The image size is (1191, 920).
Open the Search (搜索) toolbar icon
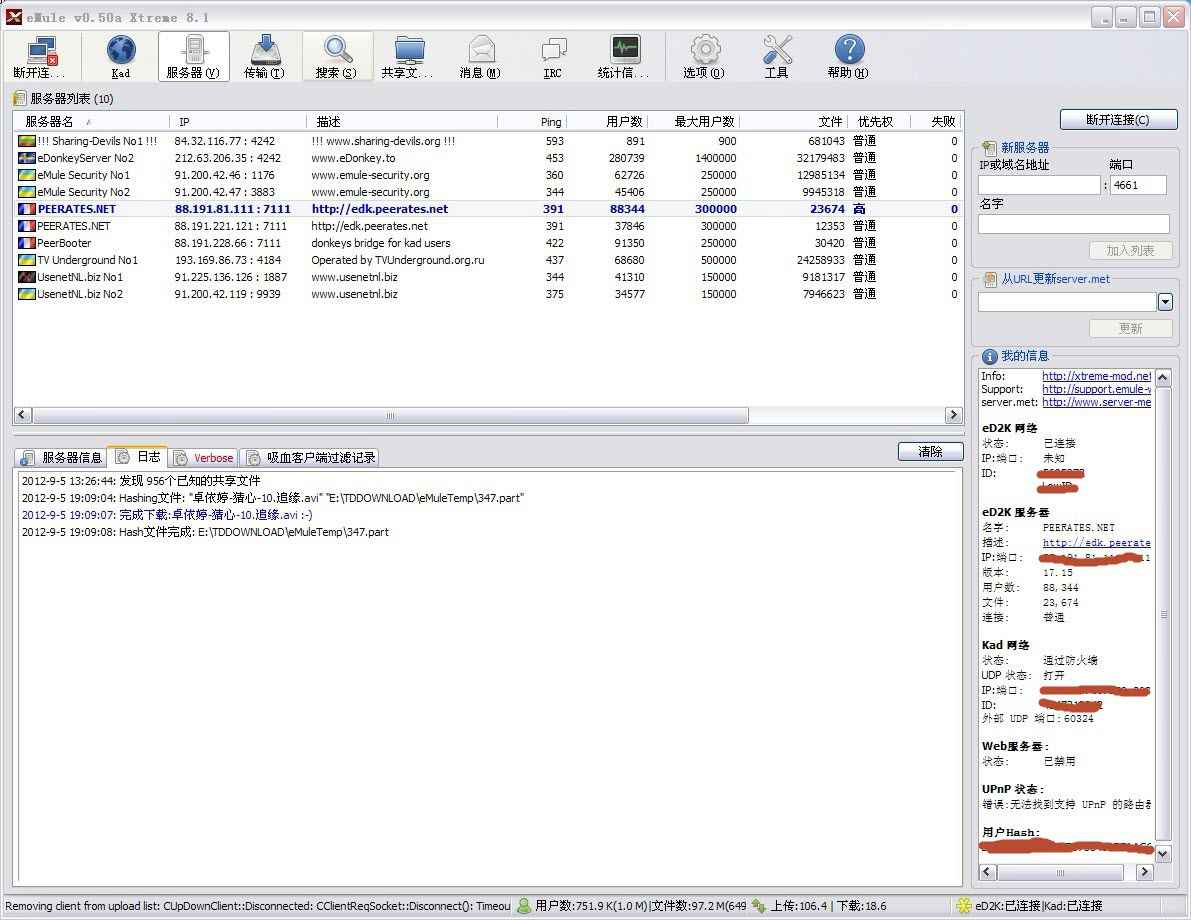(x=336, y=56)
